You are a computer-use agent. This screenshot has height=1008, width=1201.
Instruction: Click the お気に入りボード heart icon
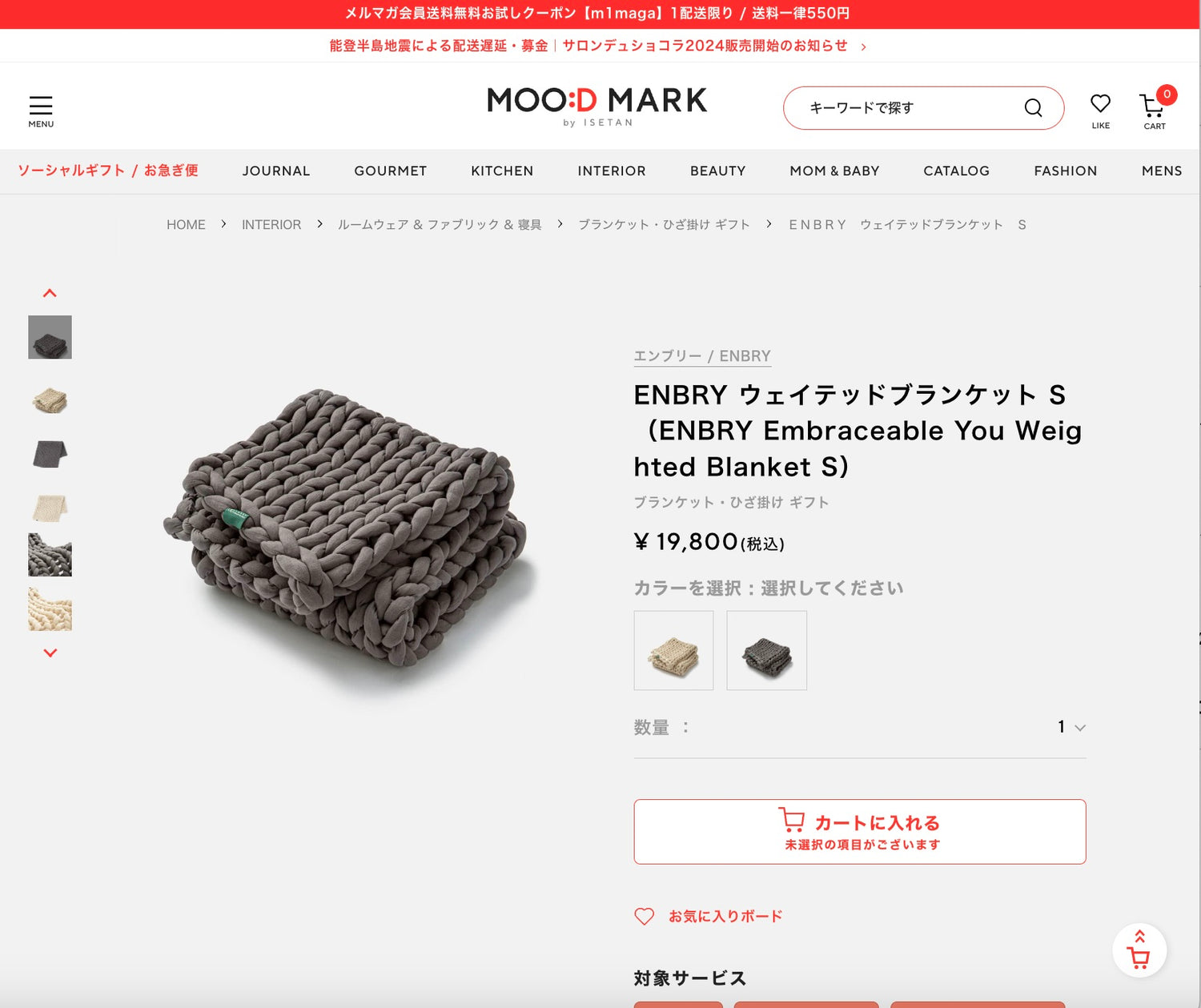[645, 916]
